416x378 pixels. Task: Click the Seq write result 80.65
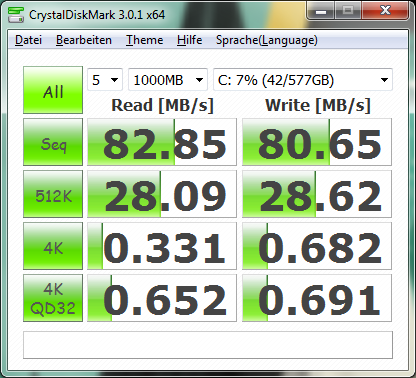tap(317, 142)
